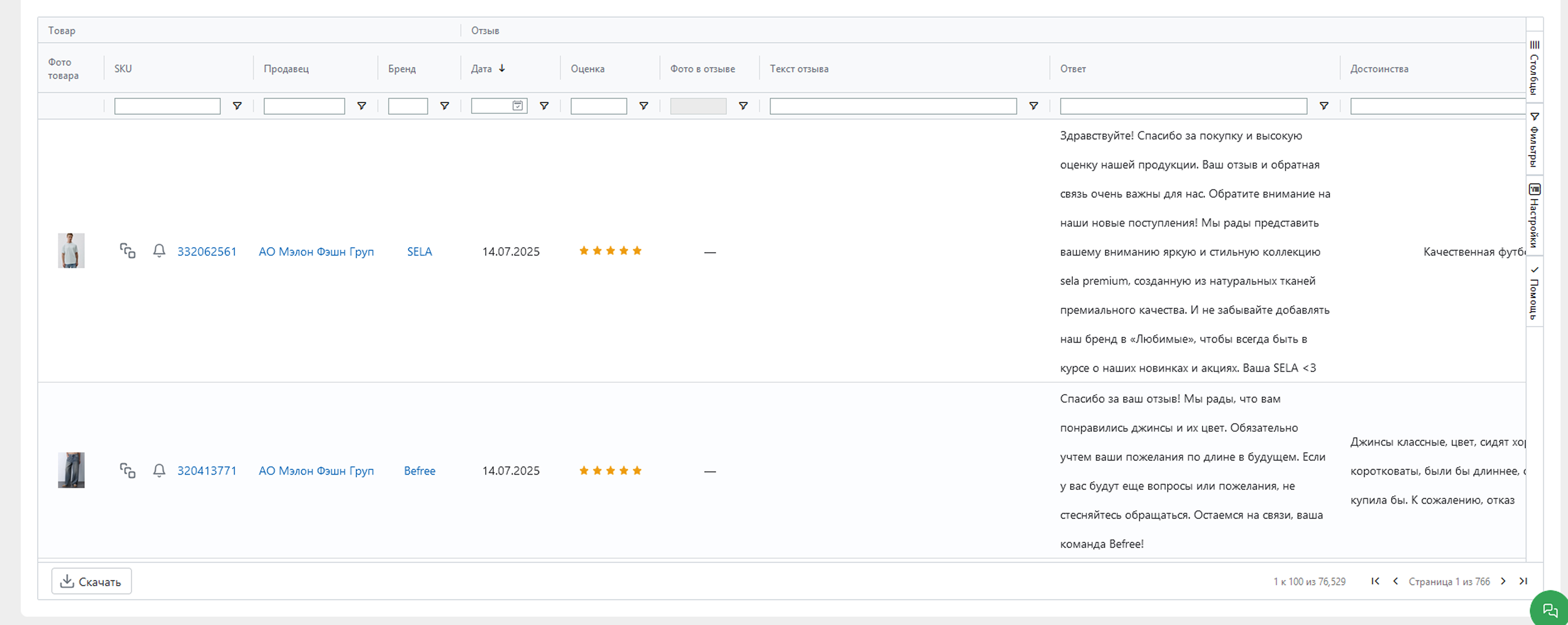Viewport: 1568px width, 625px height.
Task: Open calendar picker in date filter
Action: (x=517, y=106)
